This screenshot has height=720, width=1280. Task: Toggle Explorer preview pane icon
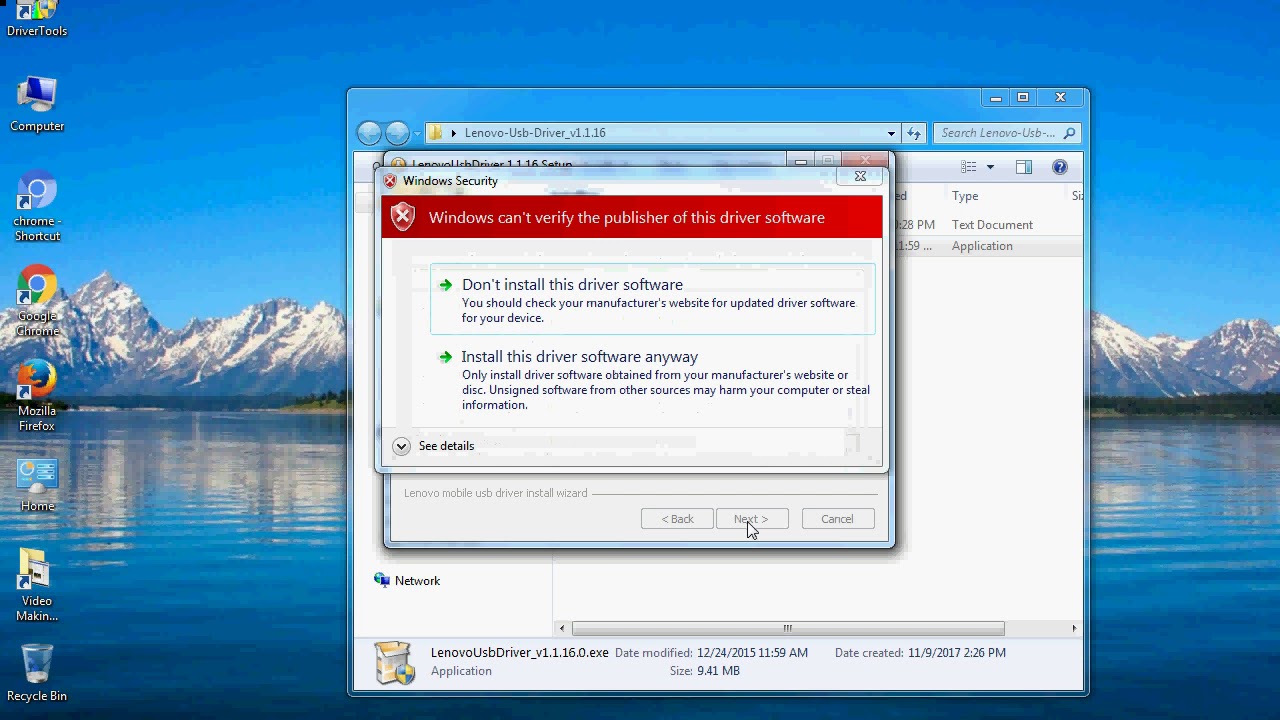tap(1024, 167)
